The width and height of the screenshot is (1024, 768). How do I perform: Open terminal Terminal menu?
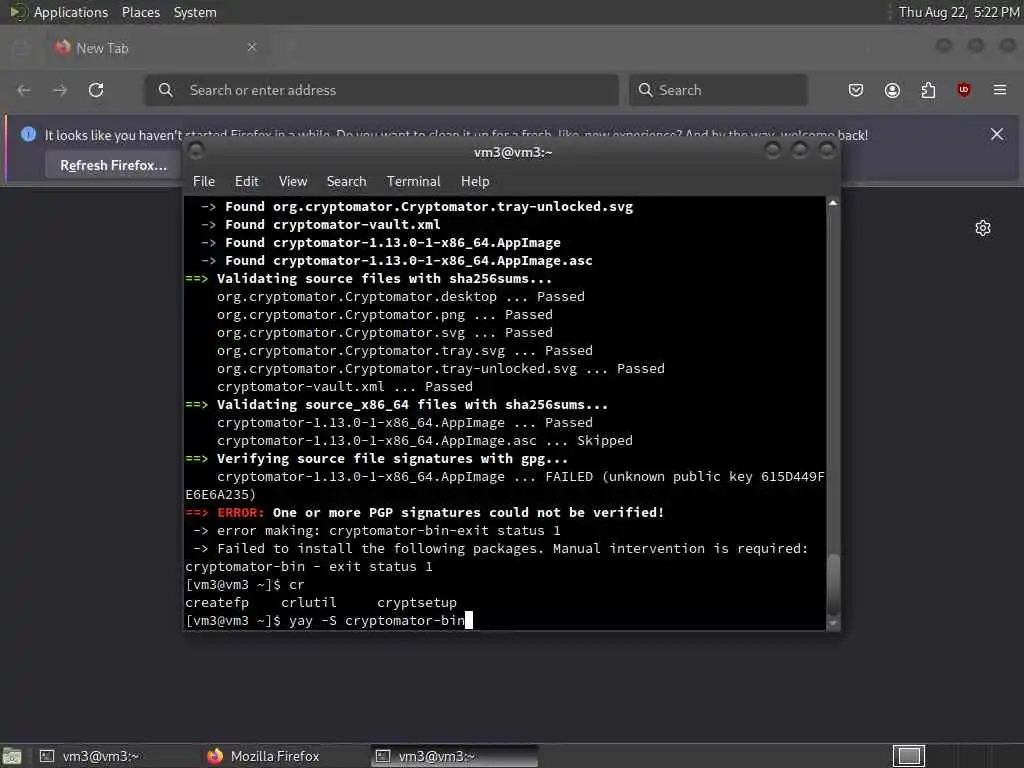413,182
